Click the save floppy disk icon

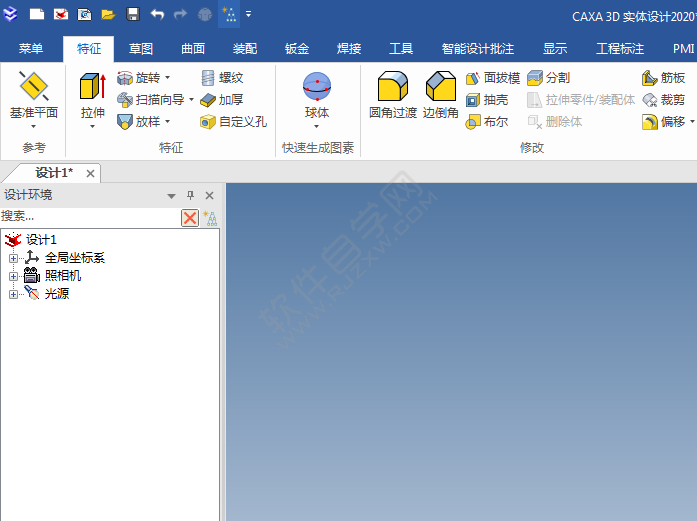click(133, 14)
